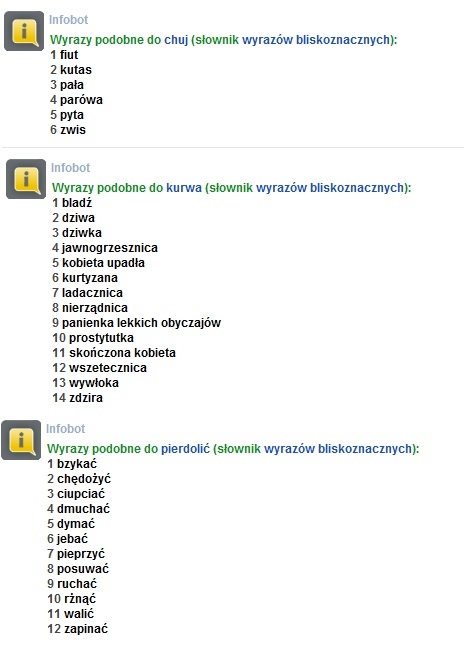Click the entry 'chędożyć' in the third list
464x647 pixels.
click(x=84, y=479)
